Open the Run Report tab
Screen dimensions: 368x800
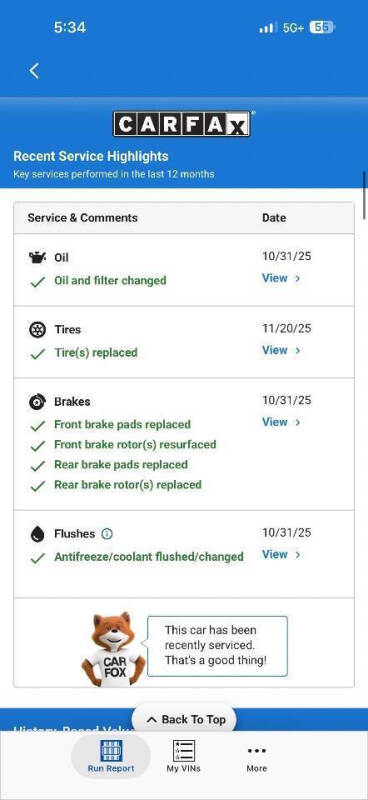coord(111,756)
